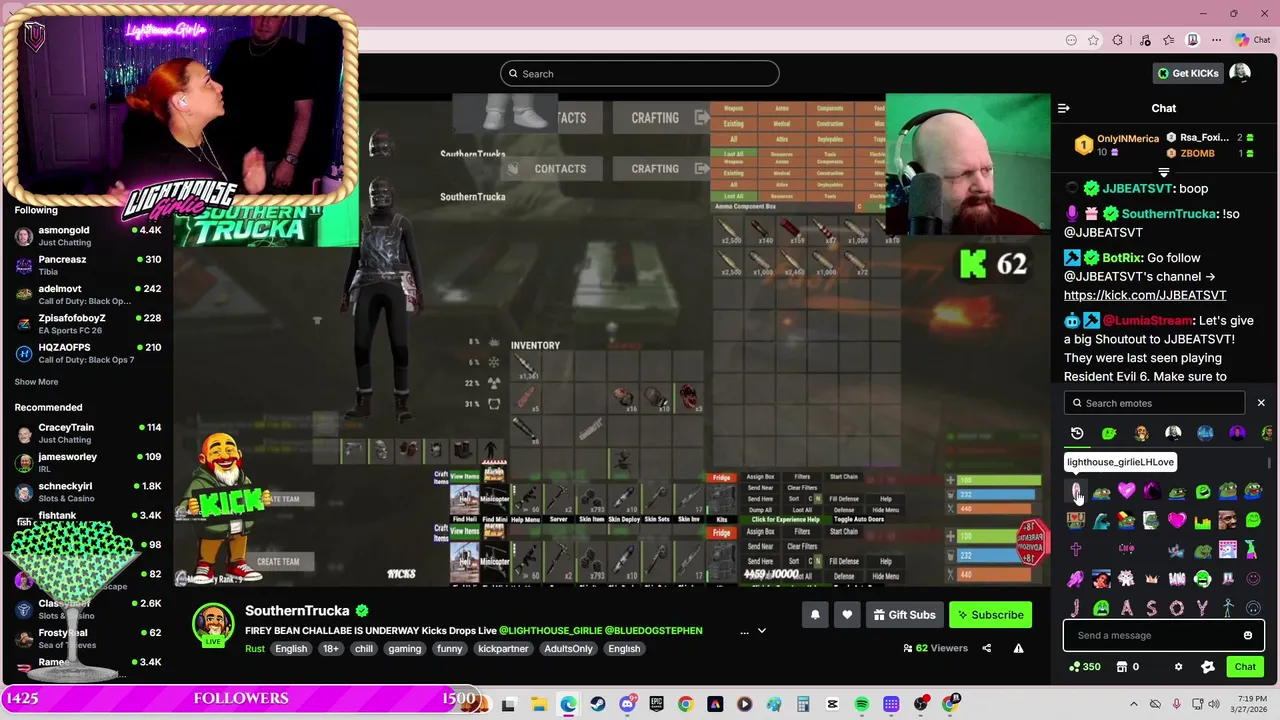
Task: Select the blue avatar emote tab
Action: tap(1205, 433)
